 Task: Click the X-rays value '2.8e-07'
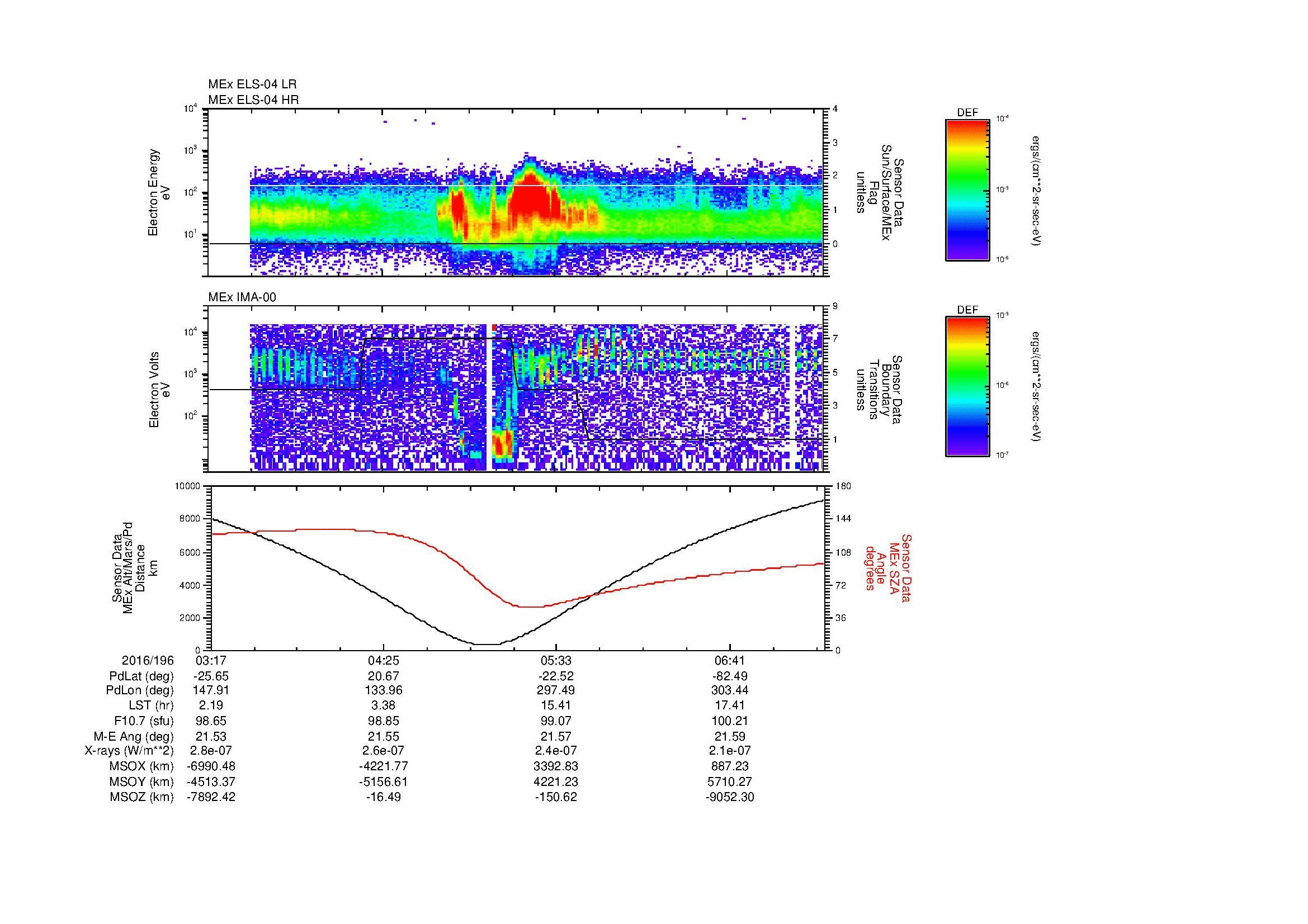pyautogui.click(x=211, y=751)
